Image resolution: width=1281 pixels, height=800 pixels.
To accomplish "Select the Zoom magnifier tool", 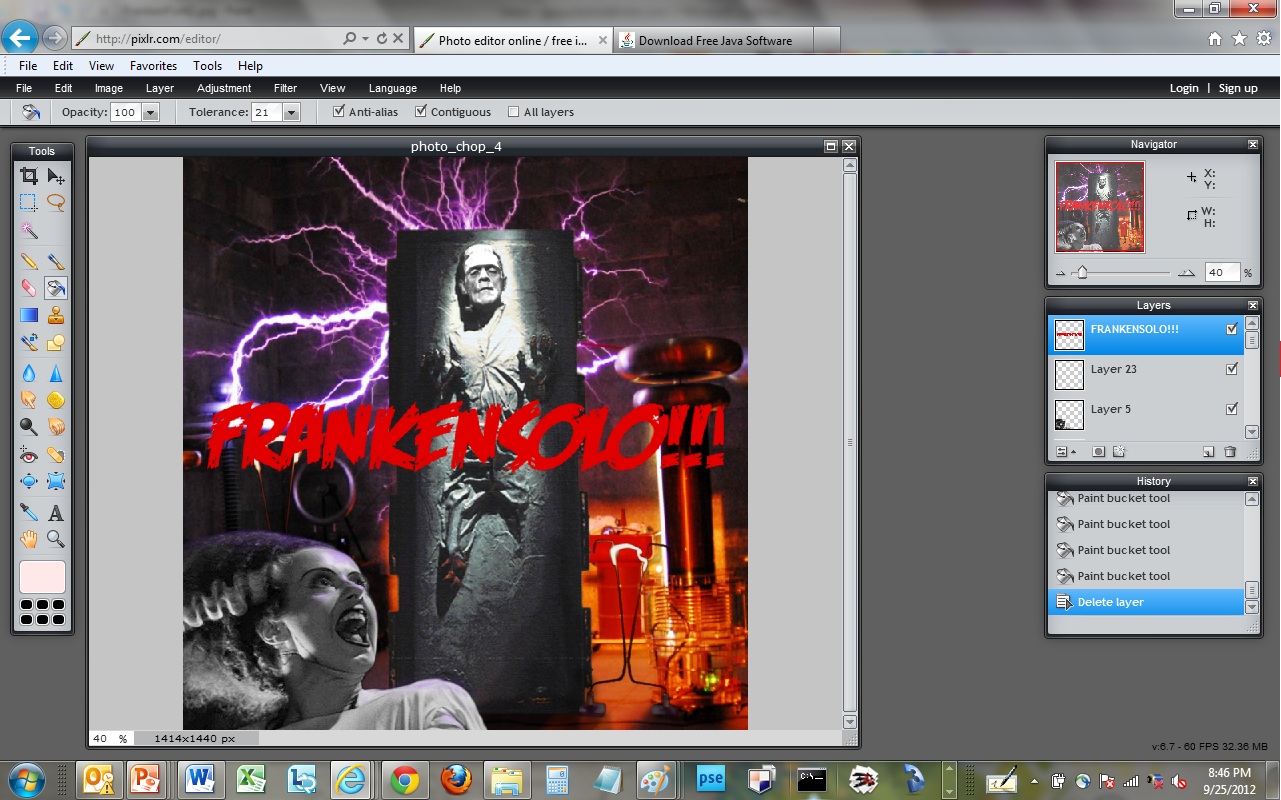I will pos(56,539).
